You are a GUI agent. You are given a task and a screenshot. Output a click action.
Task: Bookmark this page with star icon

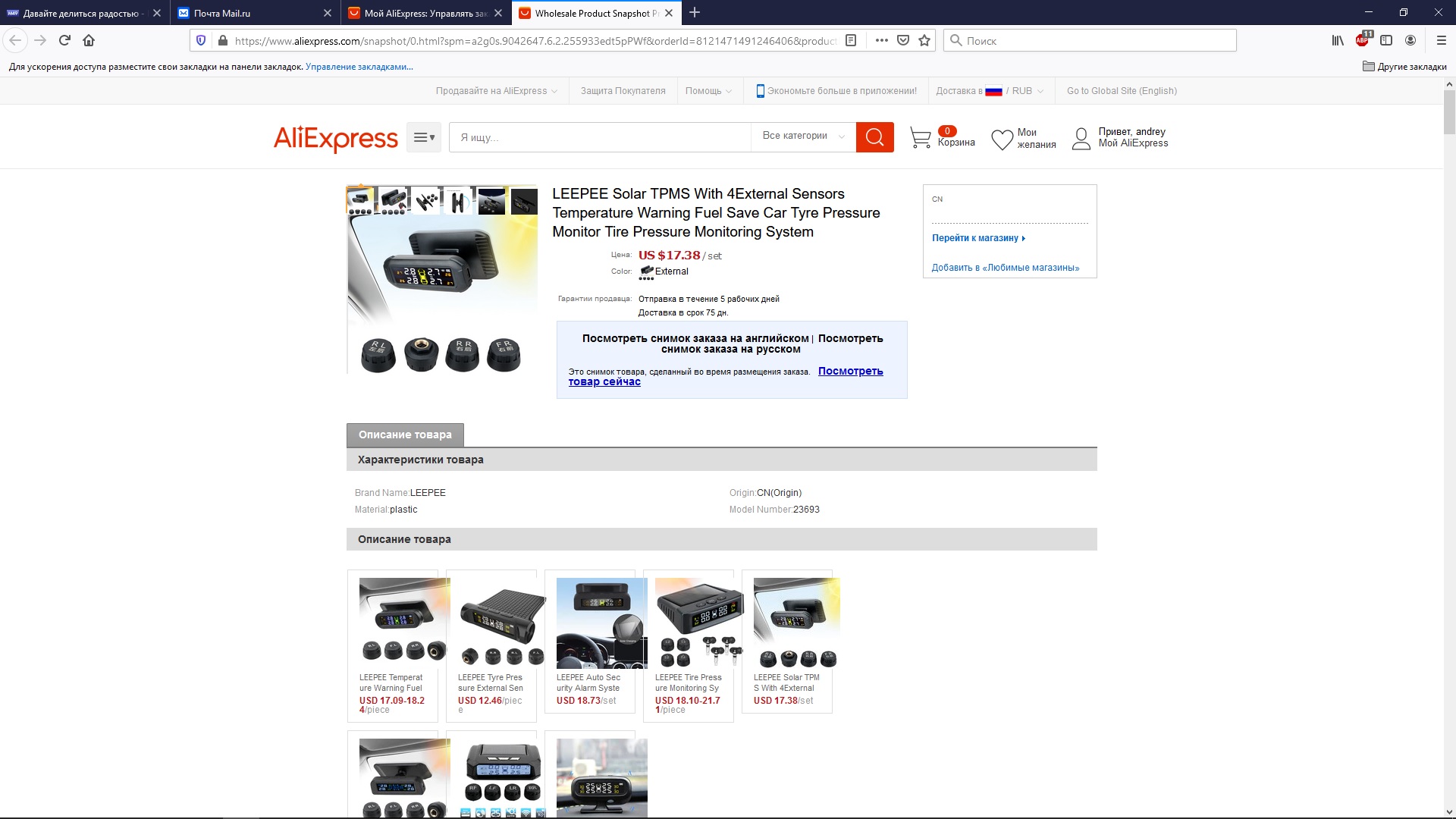pyautogui.click(x=924, y=41)
